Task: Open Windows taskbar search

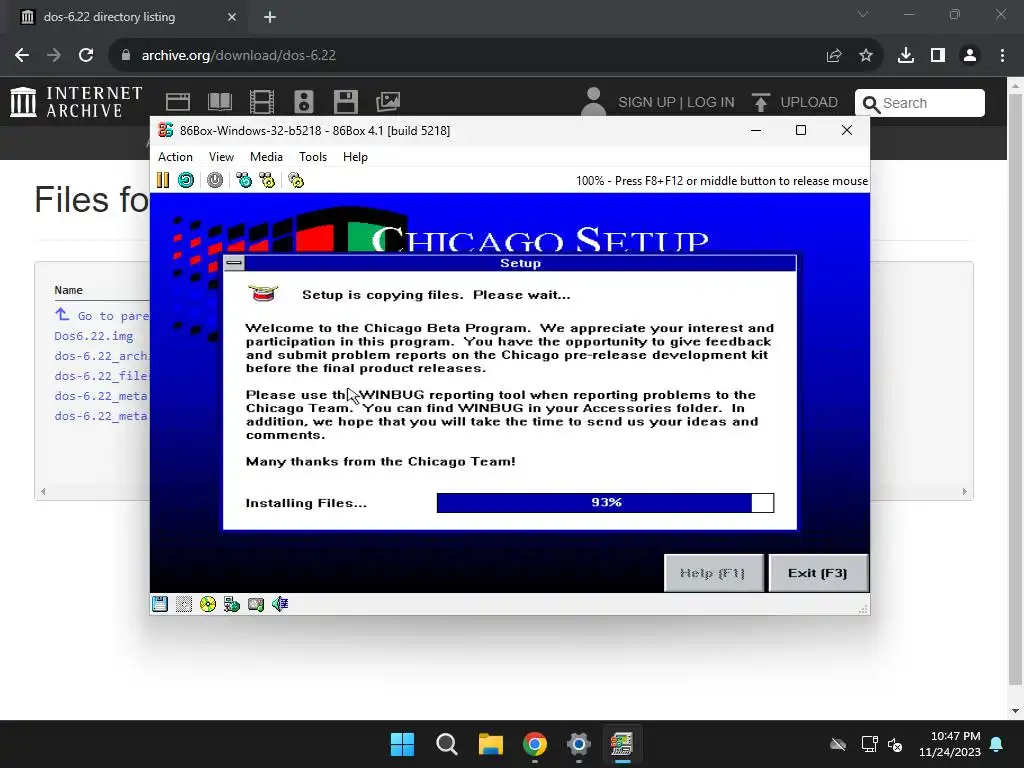Action: (x=447, y=744)
